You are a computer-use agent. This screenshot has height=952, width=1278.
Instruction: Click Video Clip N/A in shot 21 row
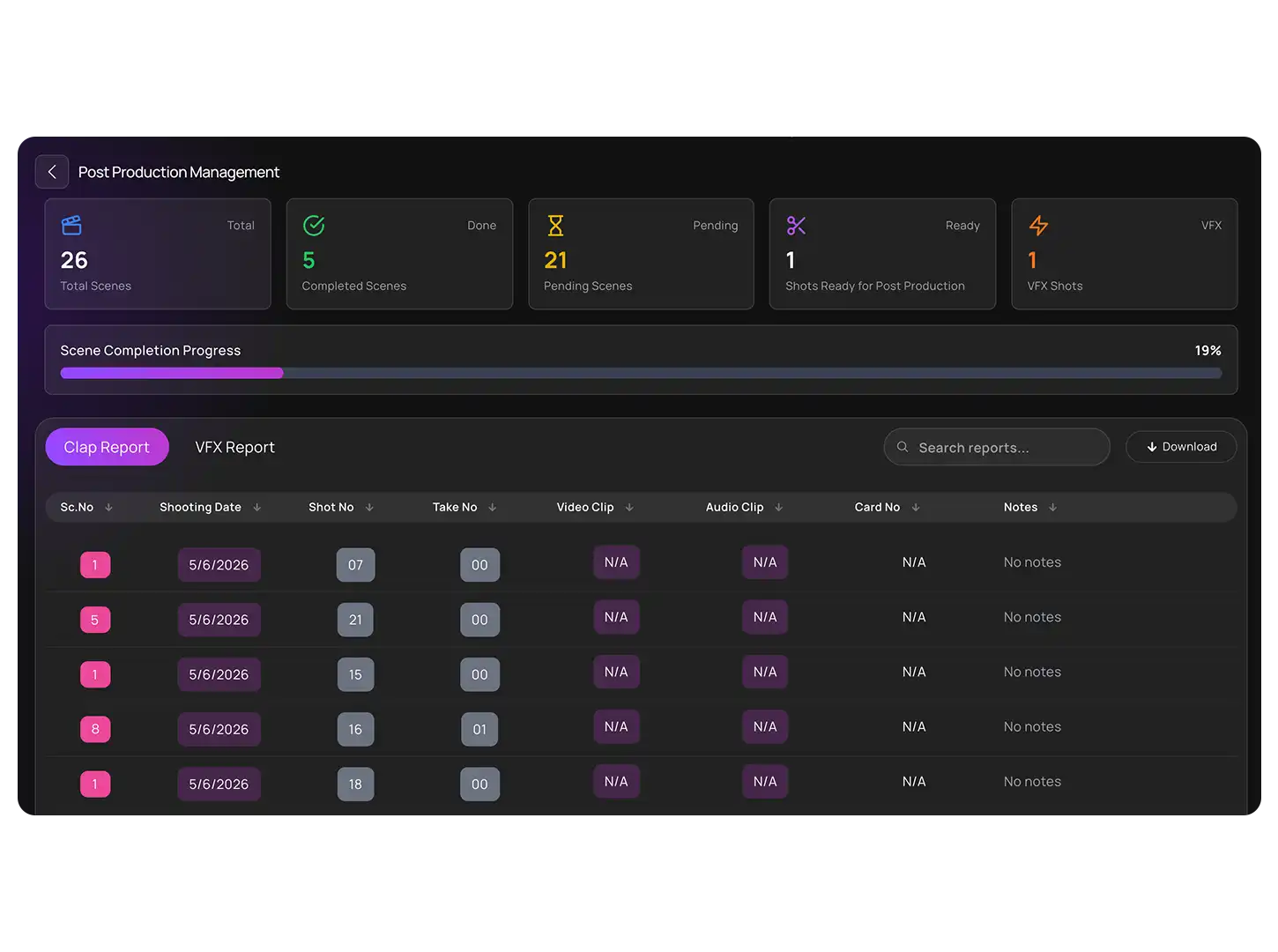click(616, 617)
